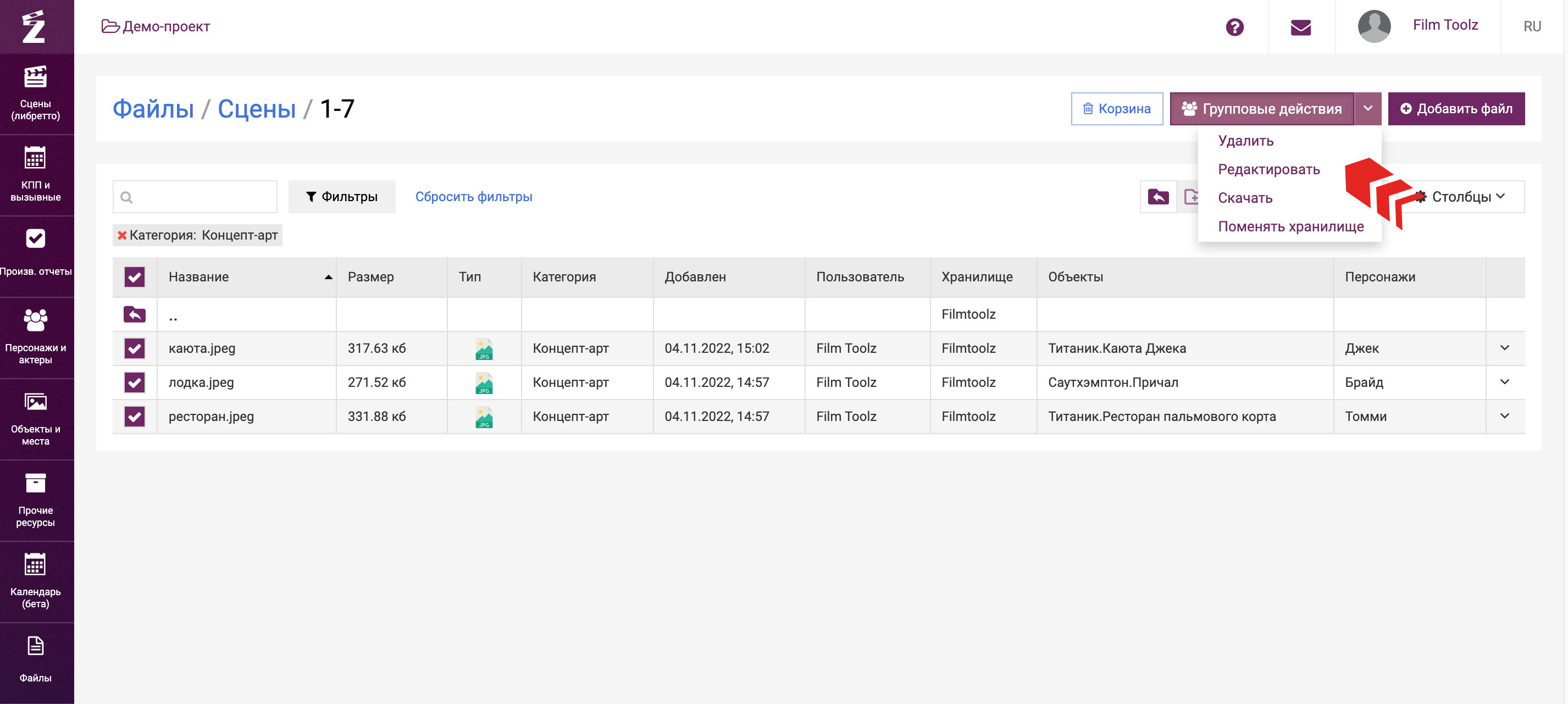Select Поменять хранилище menu item
Viewport: 1568px width, 704px height.
[x=1290, y=226]
